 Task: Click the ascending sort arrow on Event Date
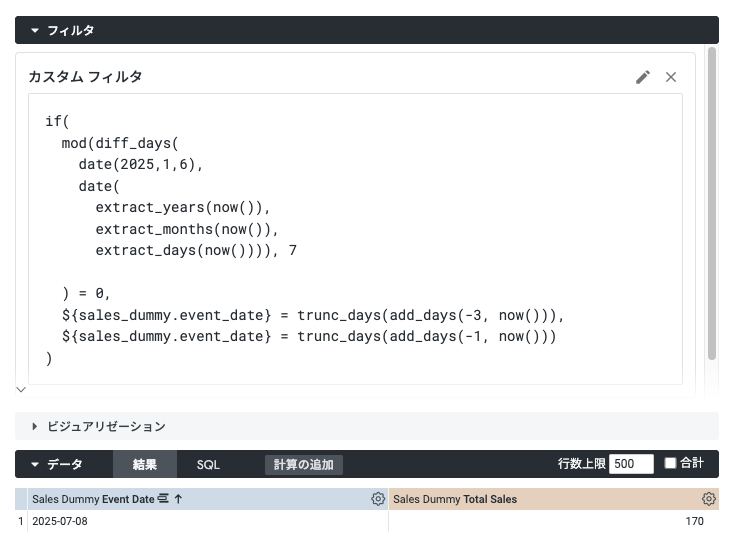pos(179,499)
